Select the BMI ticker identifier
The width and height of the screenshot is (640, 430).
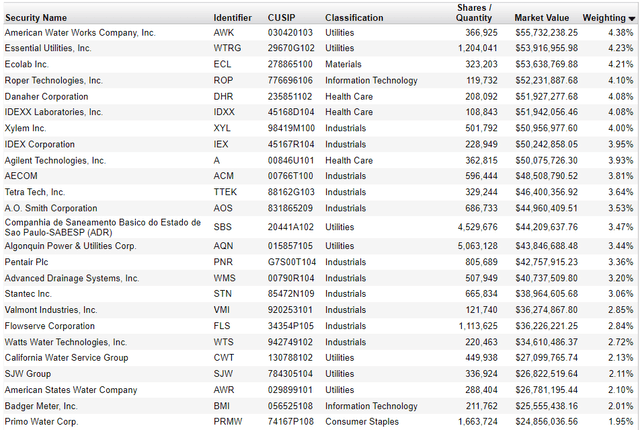[x=222, y=406]
